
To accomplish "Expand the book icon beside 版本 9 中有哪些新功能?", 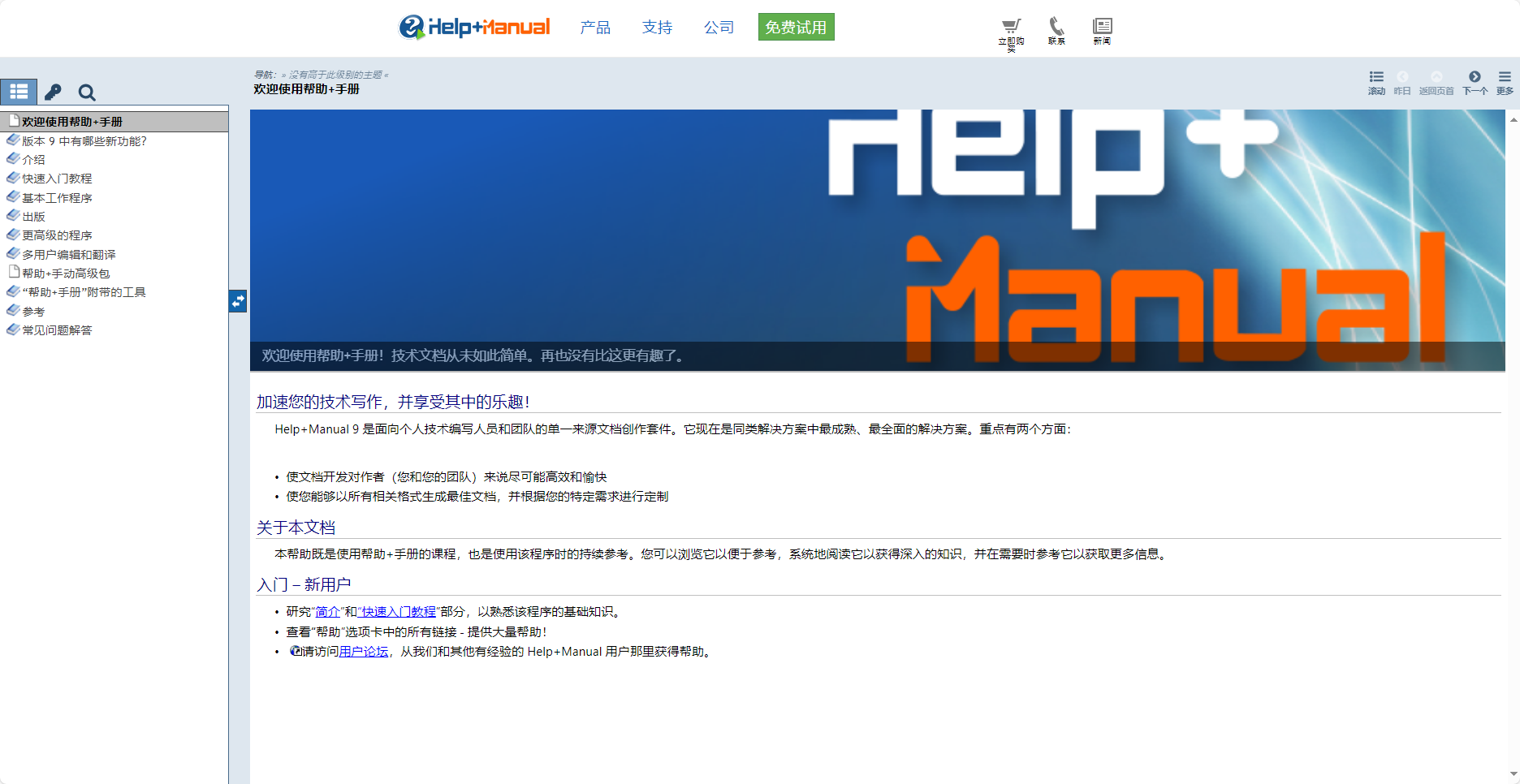I will pyautogui.click(x=13, y=140).
